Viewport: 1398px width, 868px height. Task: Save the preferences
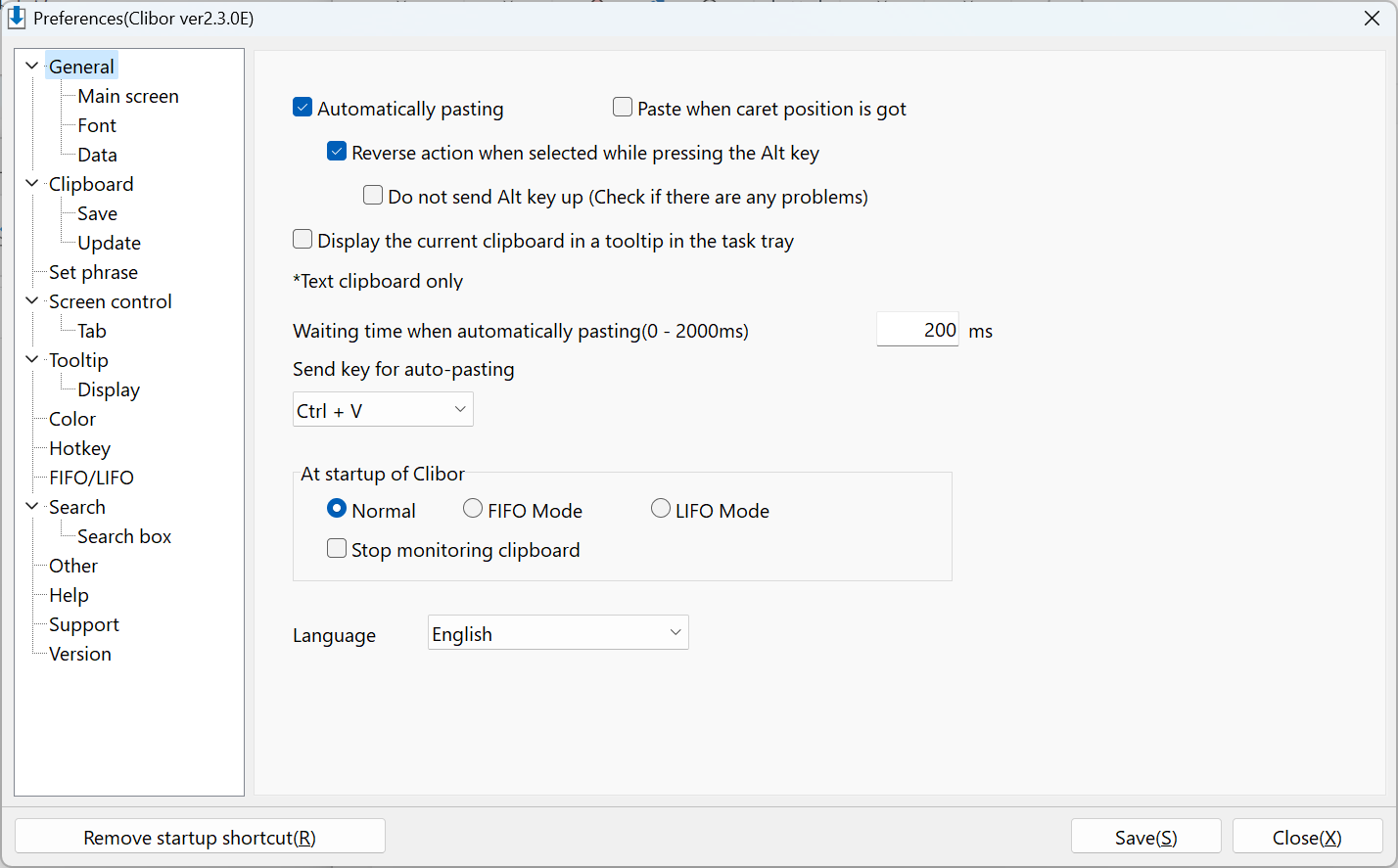click(x=1146, y=837)
